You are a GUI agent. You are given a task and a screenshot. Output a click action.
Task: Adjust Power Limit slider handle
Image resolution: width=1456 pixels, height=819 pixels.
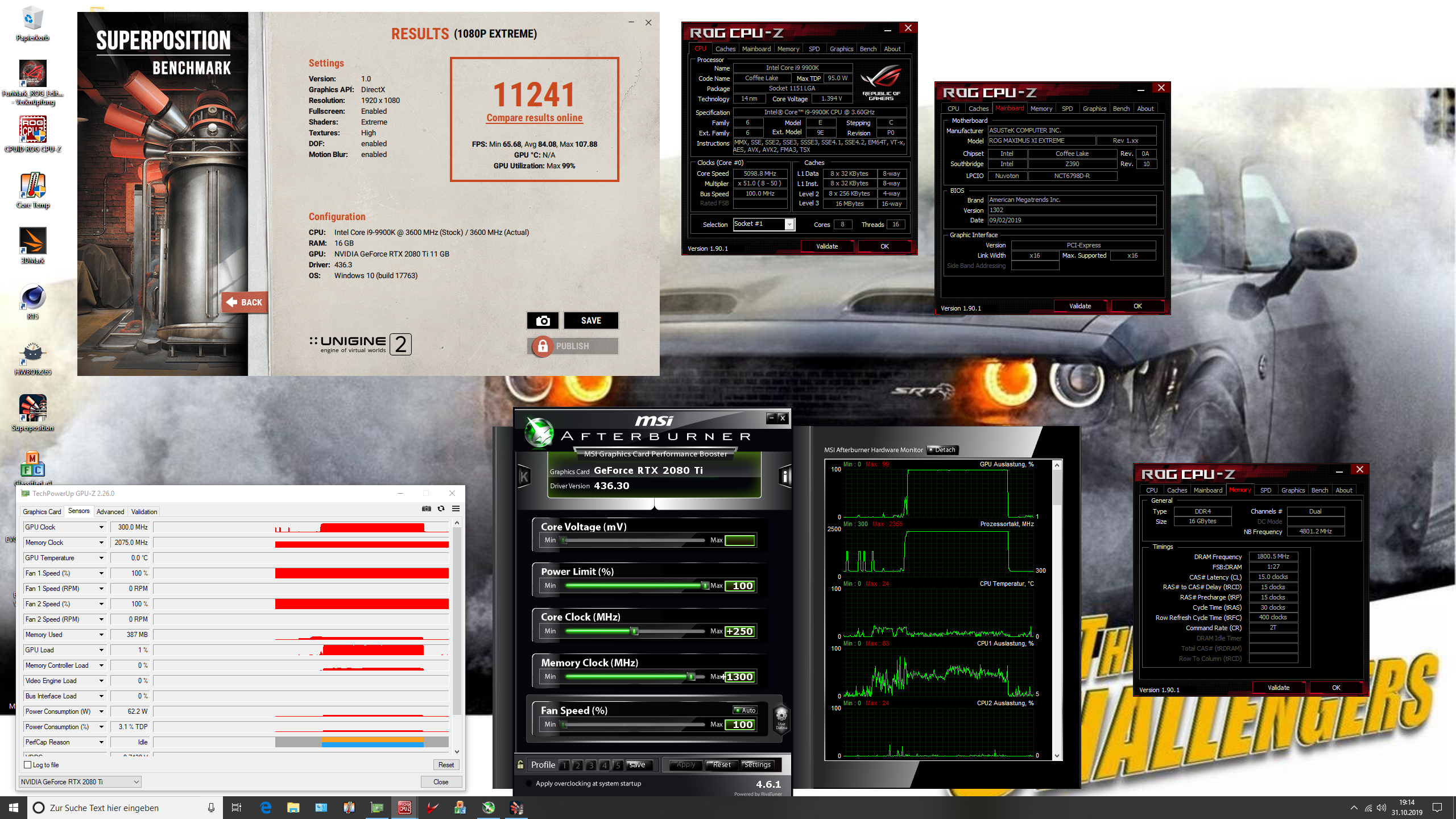coord(705,586)
